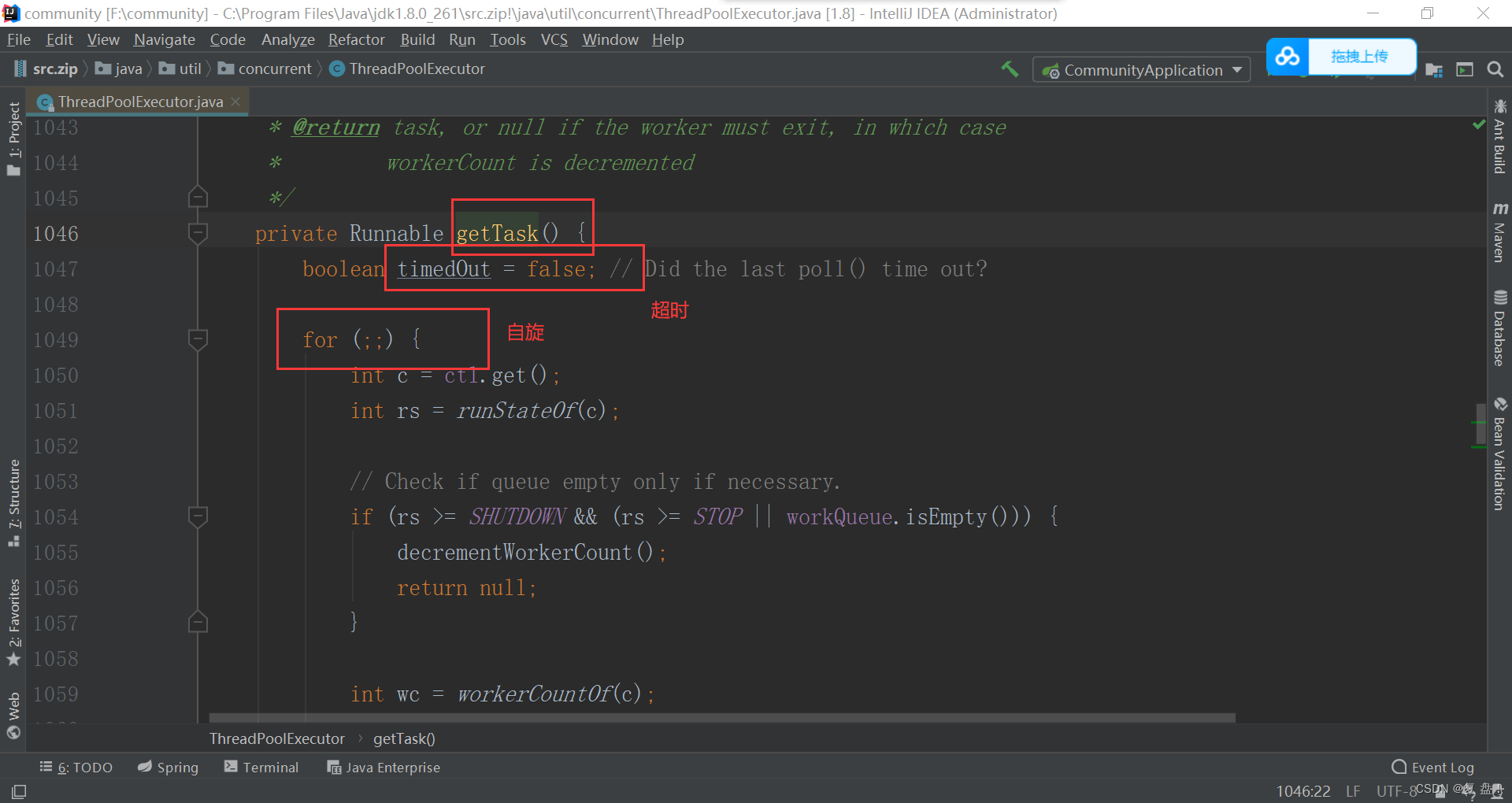Open the File menu
Viewport: 1512px width, 803px height.
18,39
